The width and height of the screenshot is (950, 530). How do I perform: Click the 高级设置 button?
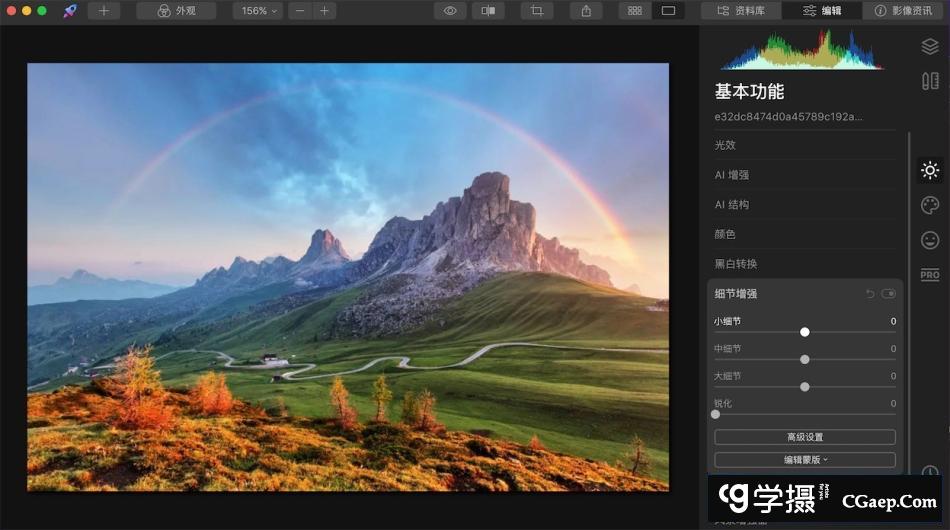(805, 437)
